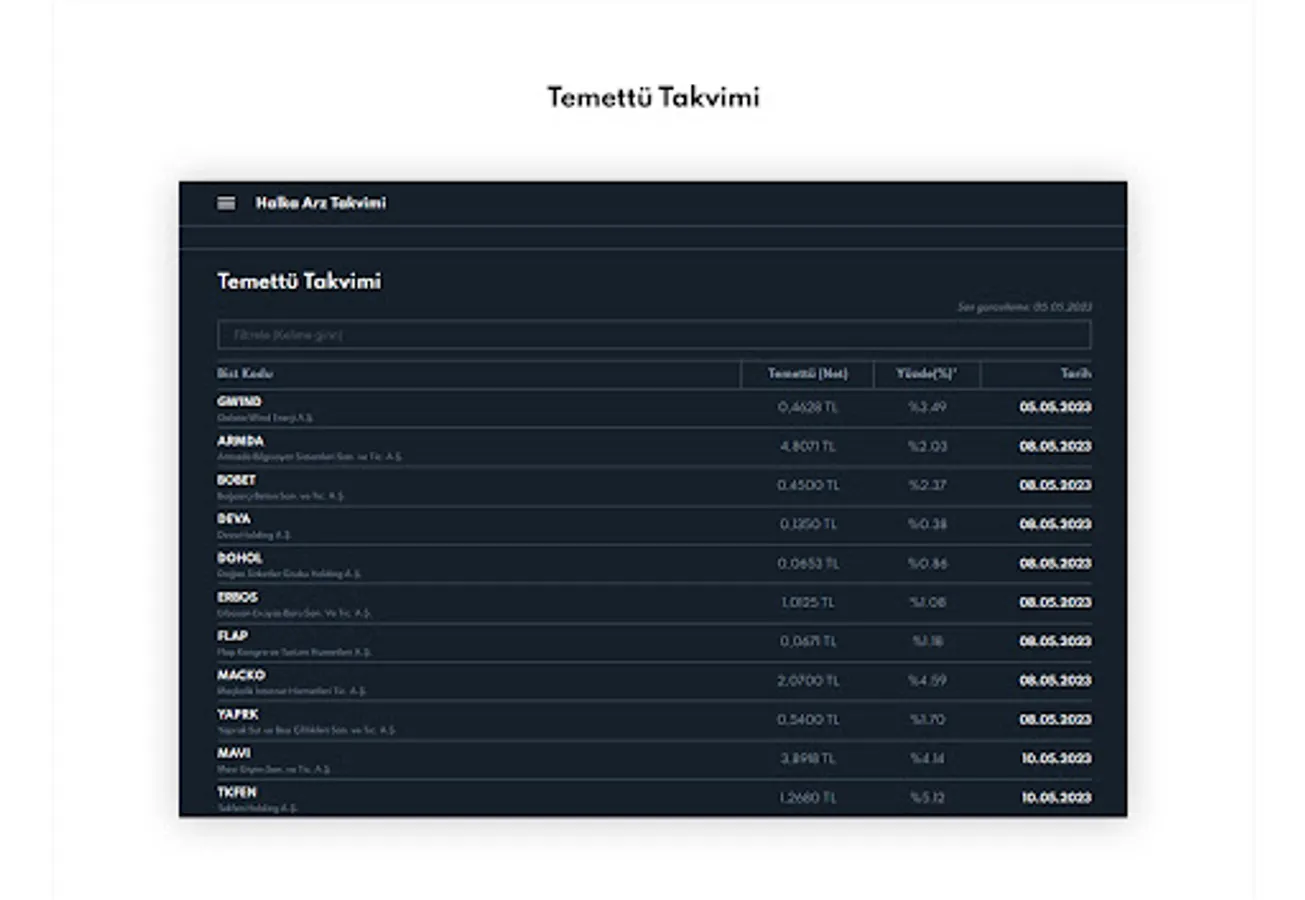Focus the Filtrele keyword input field

[654, 335]
